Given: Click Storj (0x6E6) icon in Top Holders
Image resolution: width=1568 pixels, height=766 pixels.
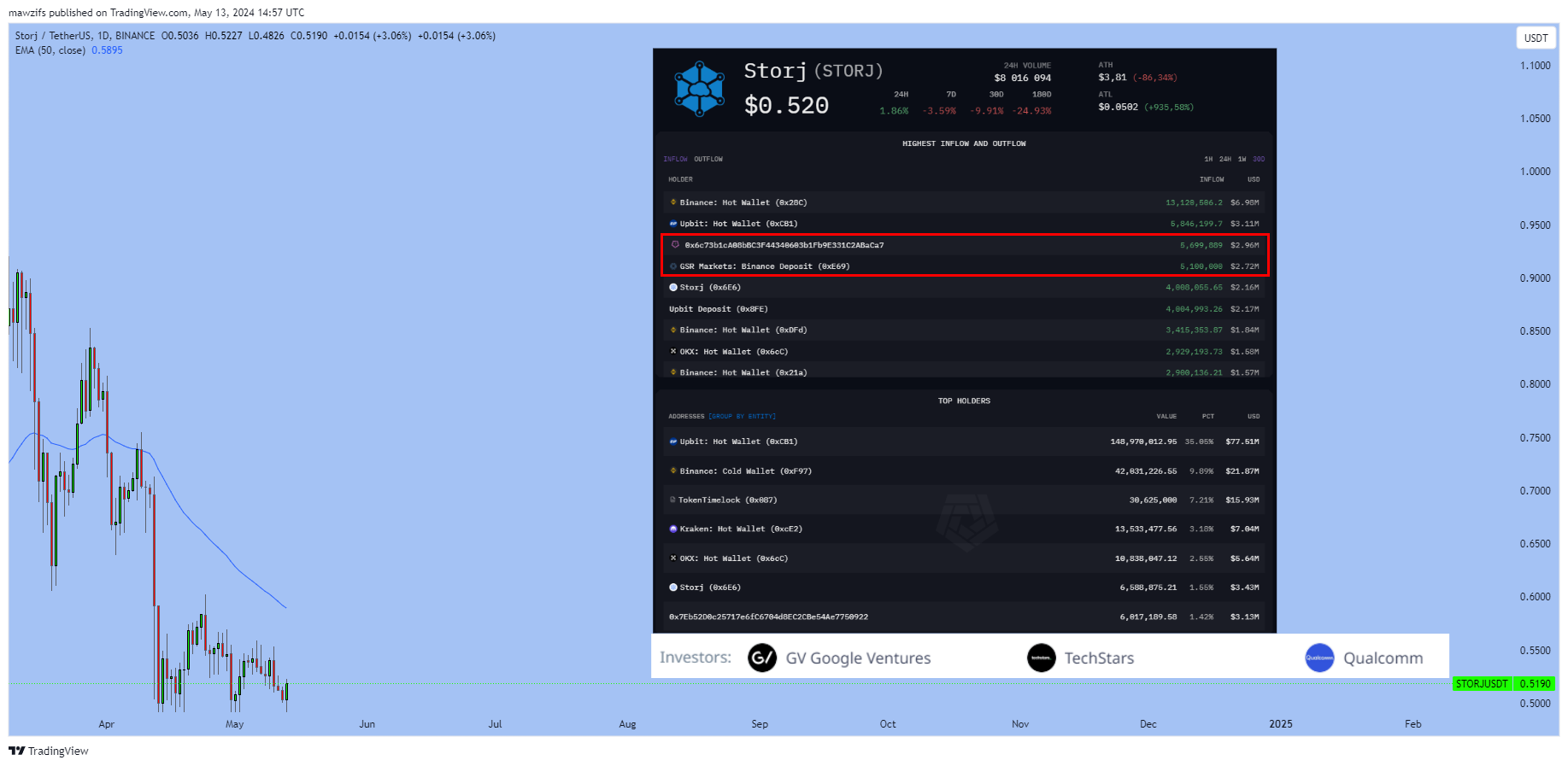Looking at the screenshot, I should 673,588.
